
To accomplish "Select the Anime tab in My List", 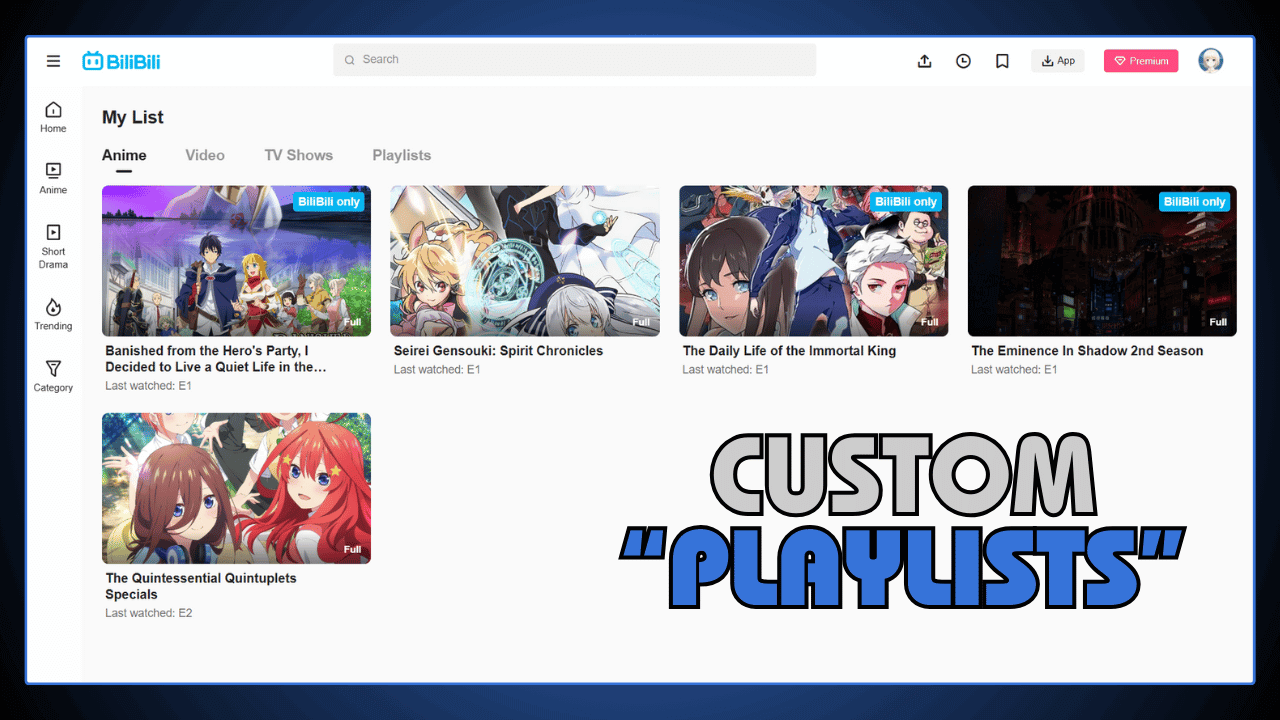I will 123,155.
